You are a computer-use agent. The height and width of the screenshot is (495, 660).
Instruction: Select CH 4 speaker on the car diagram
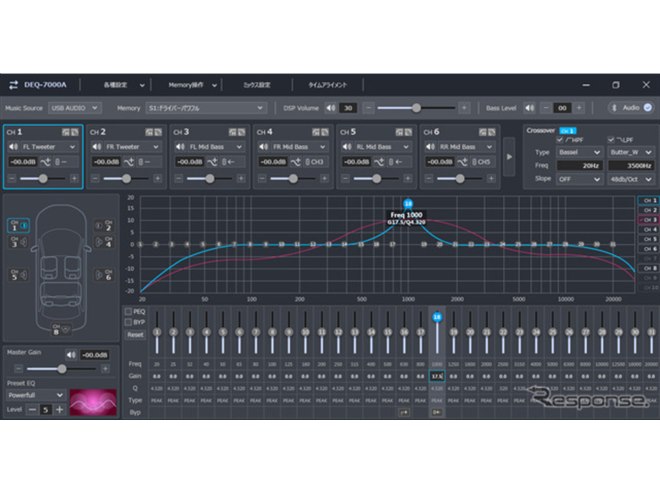click(x=104, y=242)
